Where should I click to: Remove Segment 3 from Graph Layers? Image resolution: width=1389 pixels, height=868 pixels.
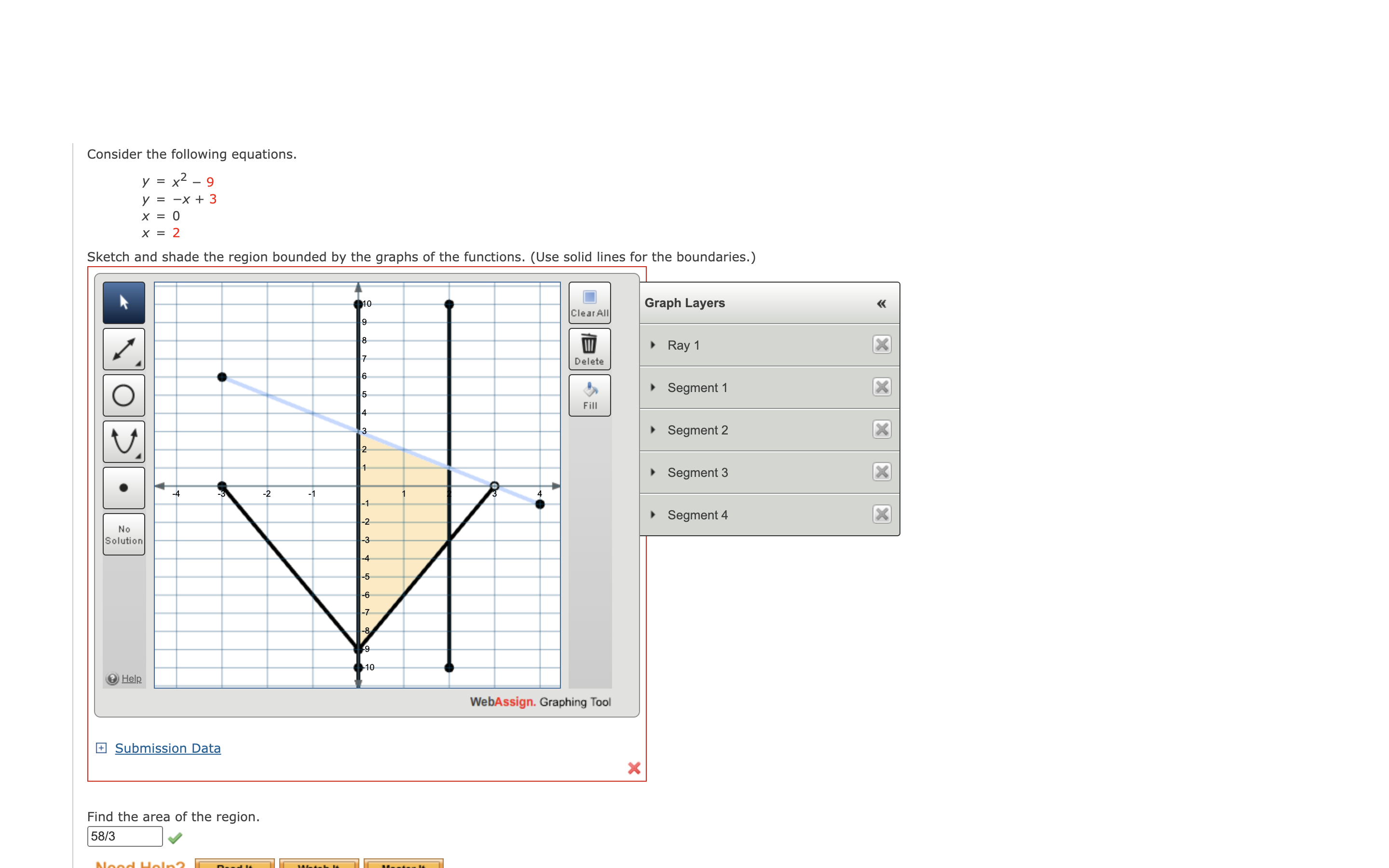[882, 472]
